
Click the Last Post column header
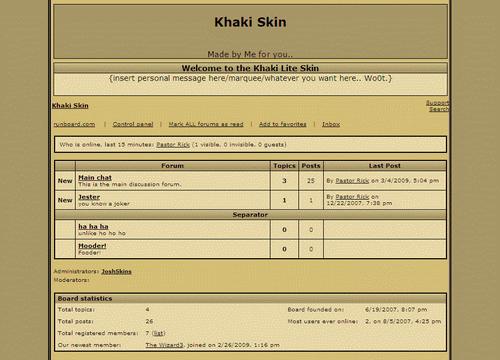(385, 166)
